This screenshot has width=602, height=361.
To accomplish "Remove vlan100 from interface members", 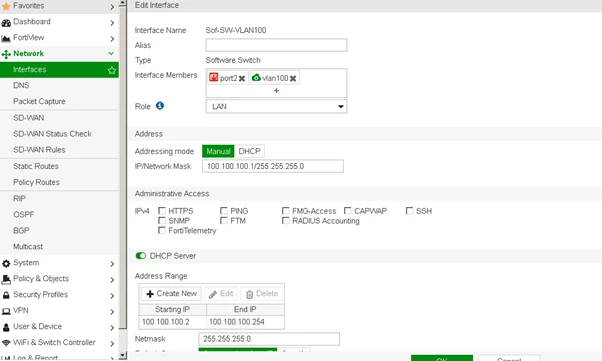I will coord(293,78).
